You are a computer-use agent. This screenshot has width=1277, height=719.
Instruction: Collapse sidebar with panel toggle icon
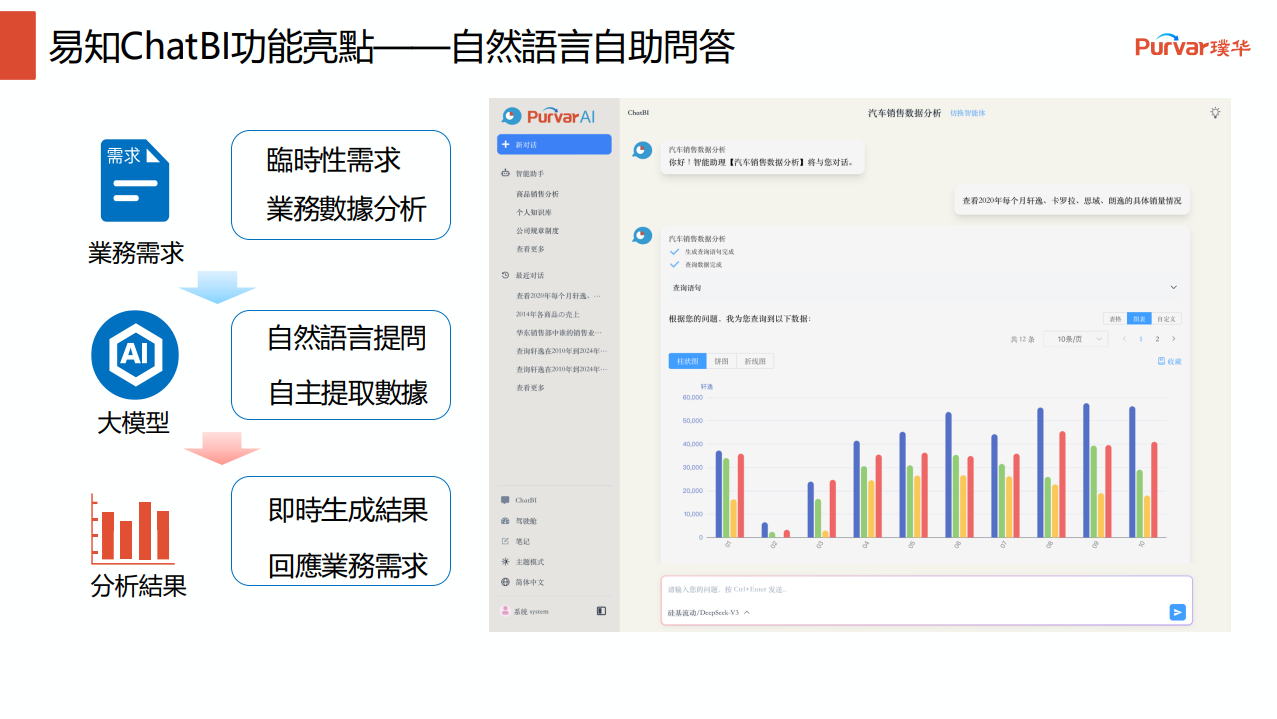601,610
